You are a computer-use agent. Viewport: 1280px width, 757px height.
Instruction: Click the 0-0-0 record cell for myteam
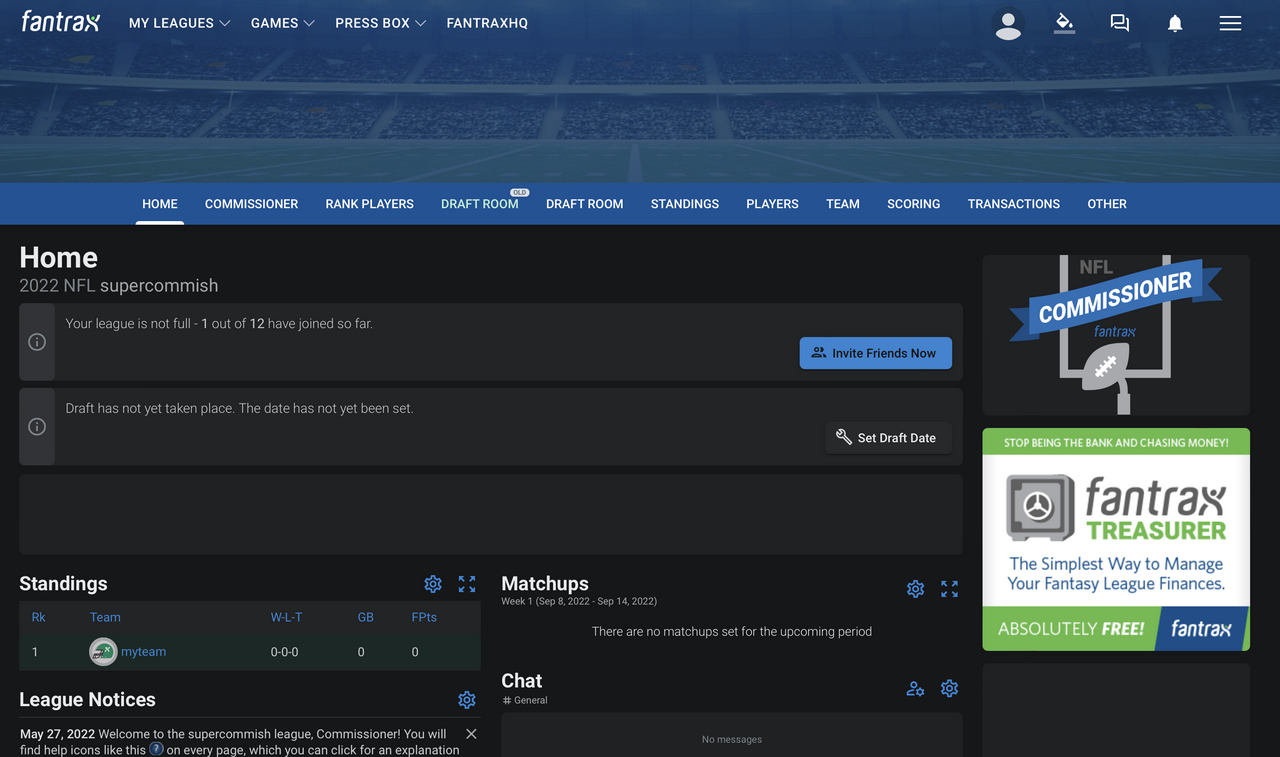pyautogui.click(x=284, y=652)
